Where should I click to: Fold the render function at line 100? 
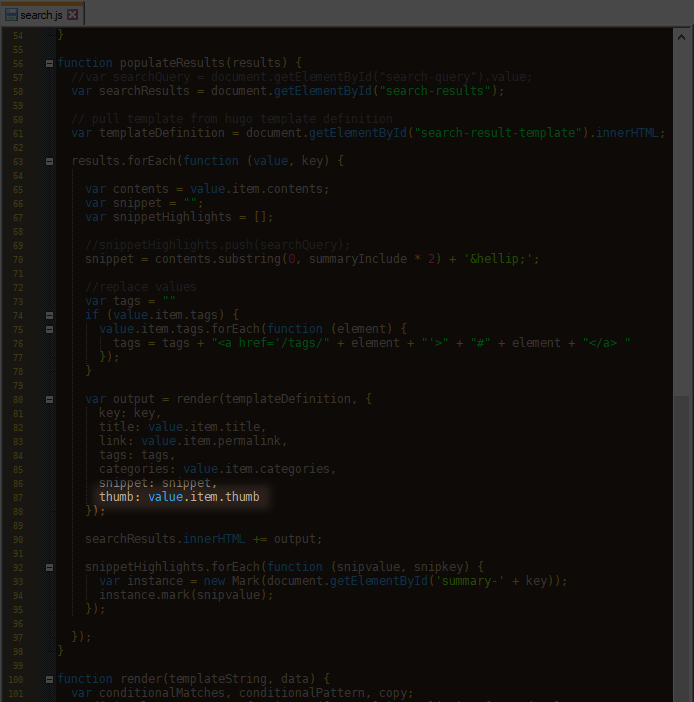point(49,678)
